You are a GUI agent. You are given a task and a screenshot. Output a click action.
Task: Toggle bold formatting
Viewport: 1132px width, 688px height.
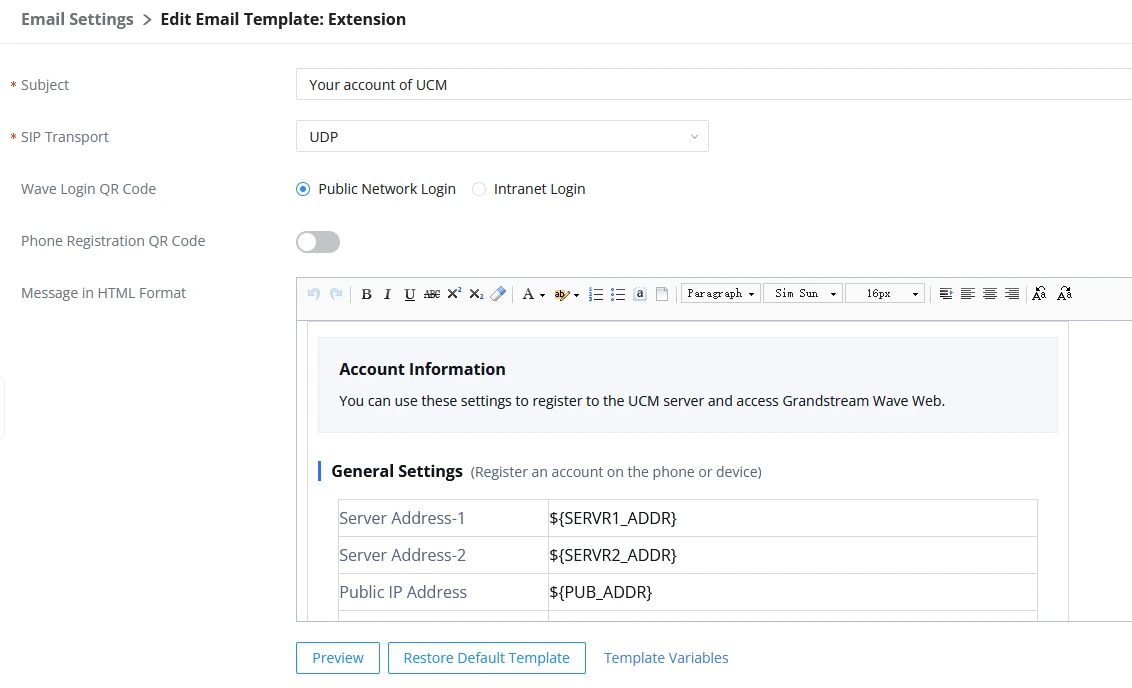coord(366,294)
